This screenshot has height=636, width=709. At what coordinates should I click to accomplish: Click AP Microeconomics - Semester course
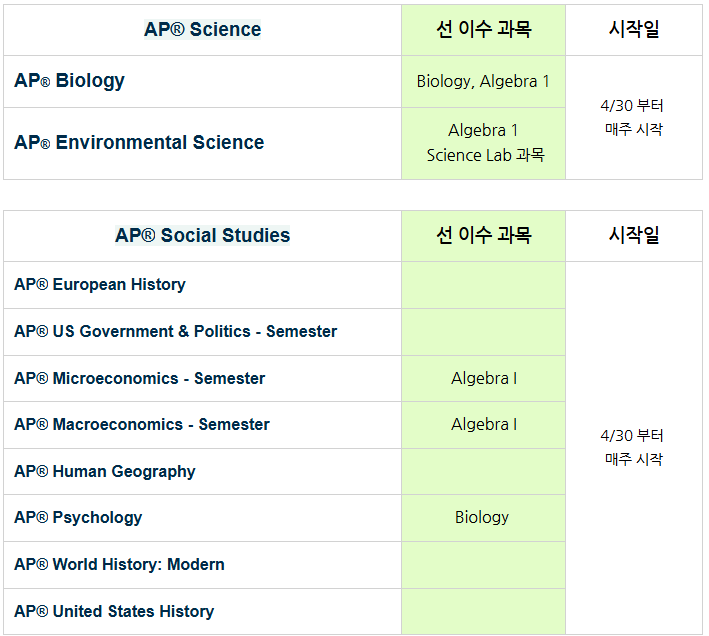(140, 379)
